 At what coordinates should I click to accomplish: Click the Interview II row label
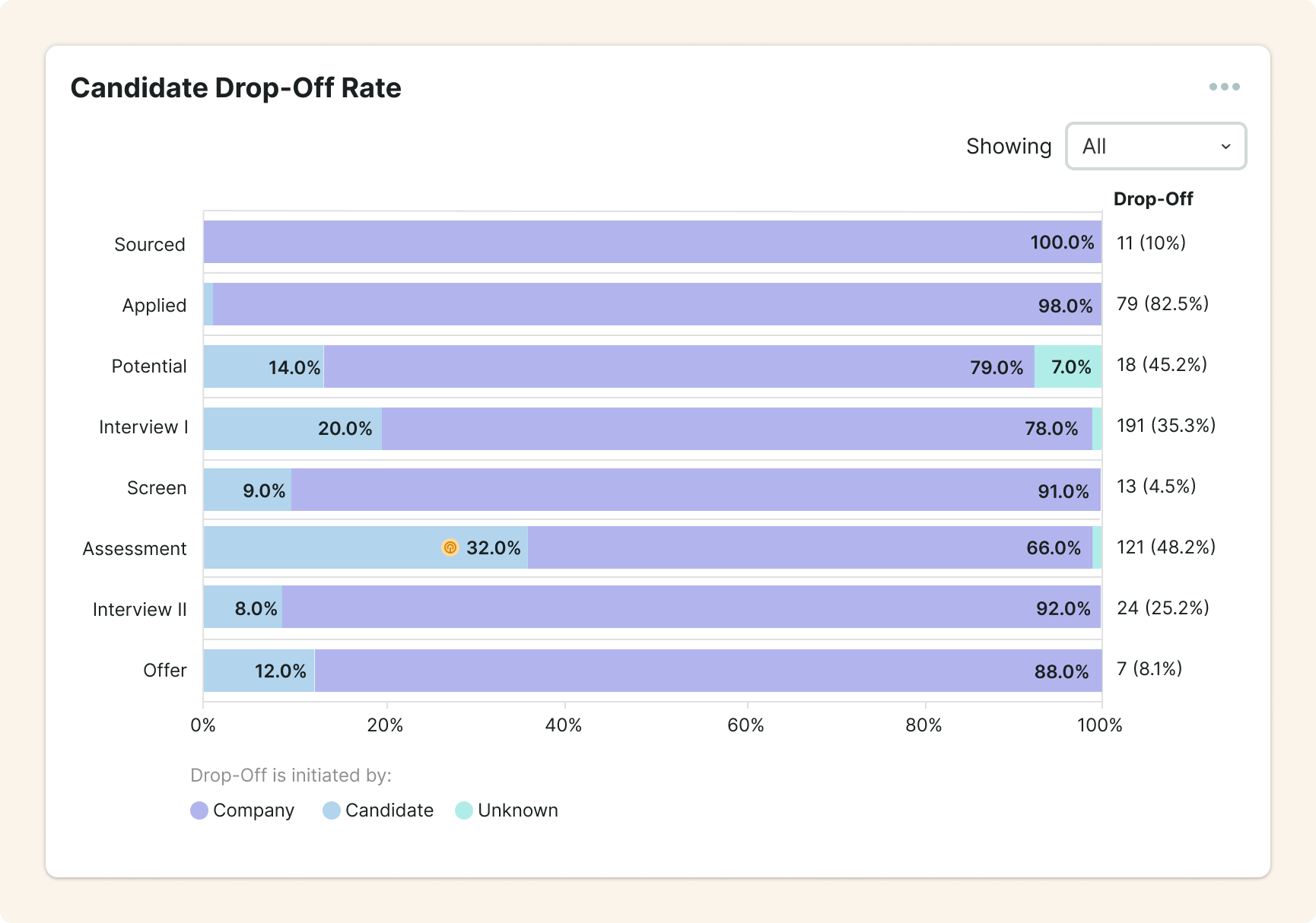139,610
